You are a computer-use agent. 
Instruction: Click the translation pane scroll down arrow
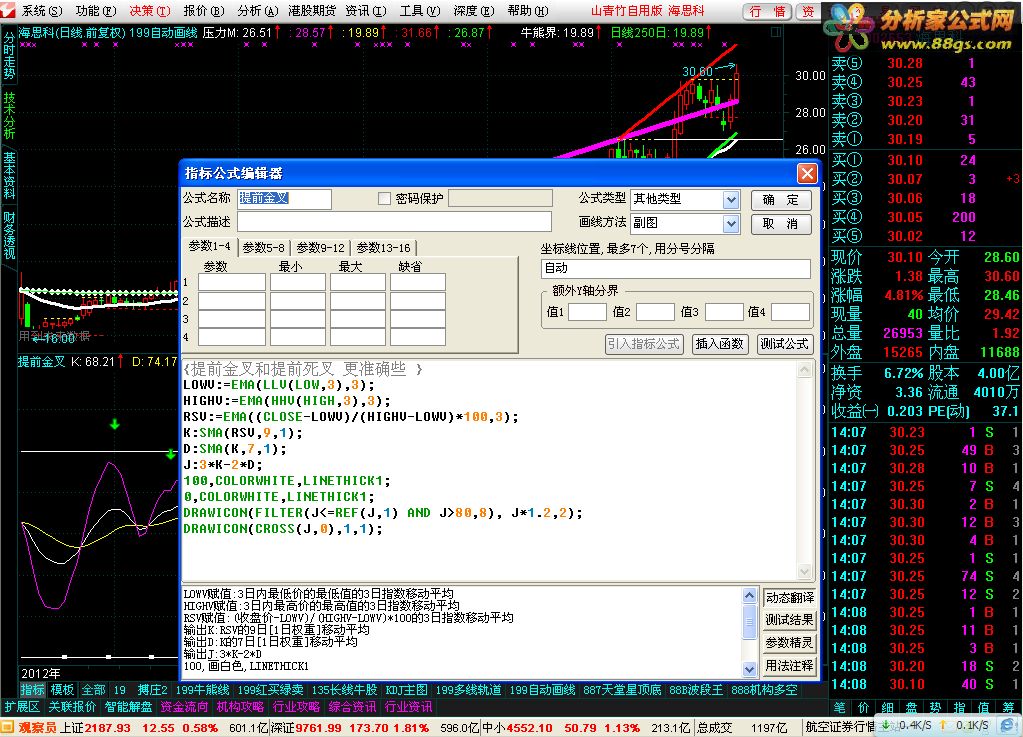point(749,669)
